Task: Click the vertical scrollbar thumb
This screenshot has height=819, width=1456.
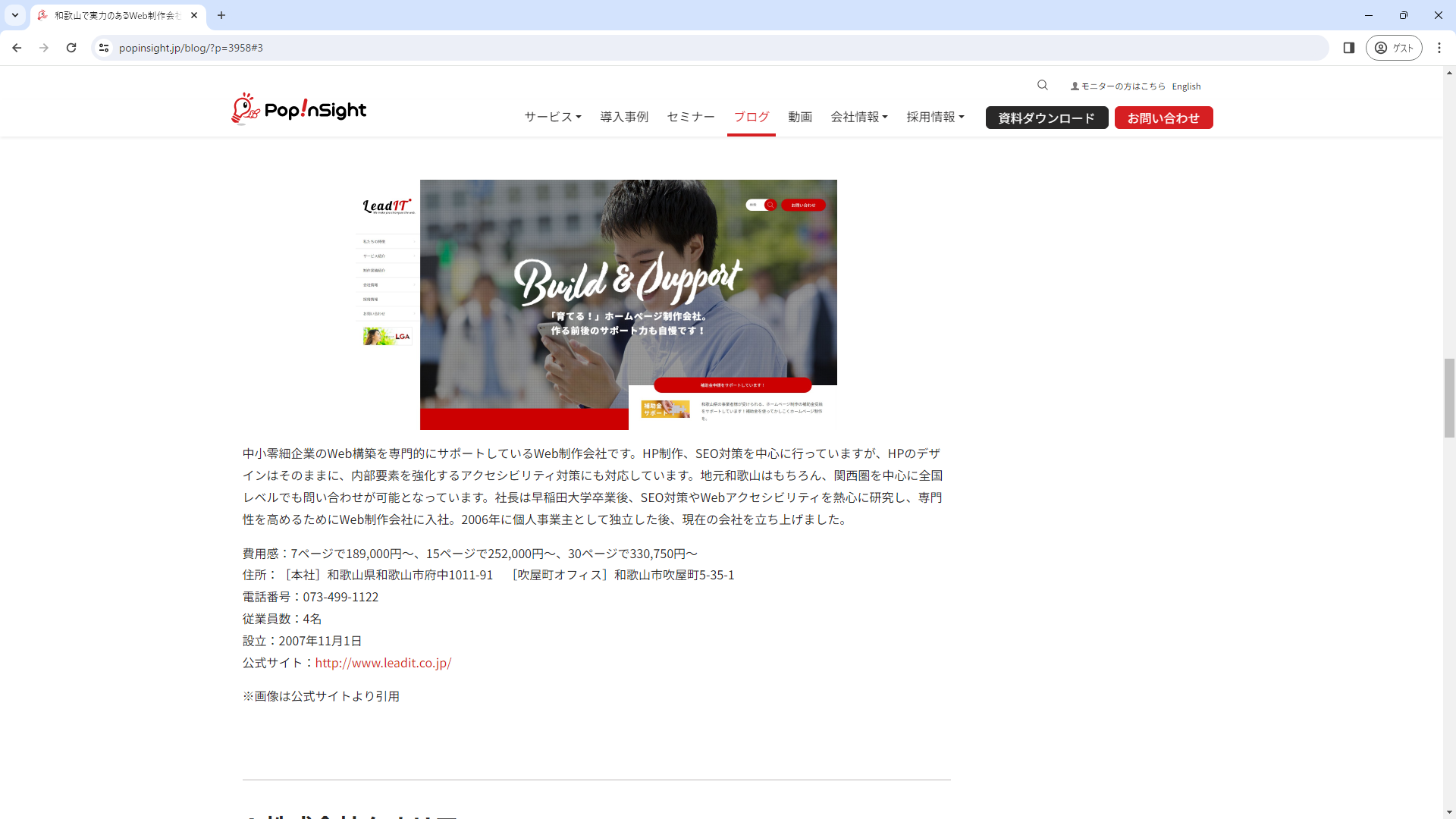Action: point(1449,397)
